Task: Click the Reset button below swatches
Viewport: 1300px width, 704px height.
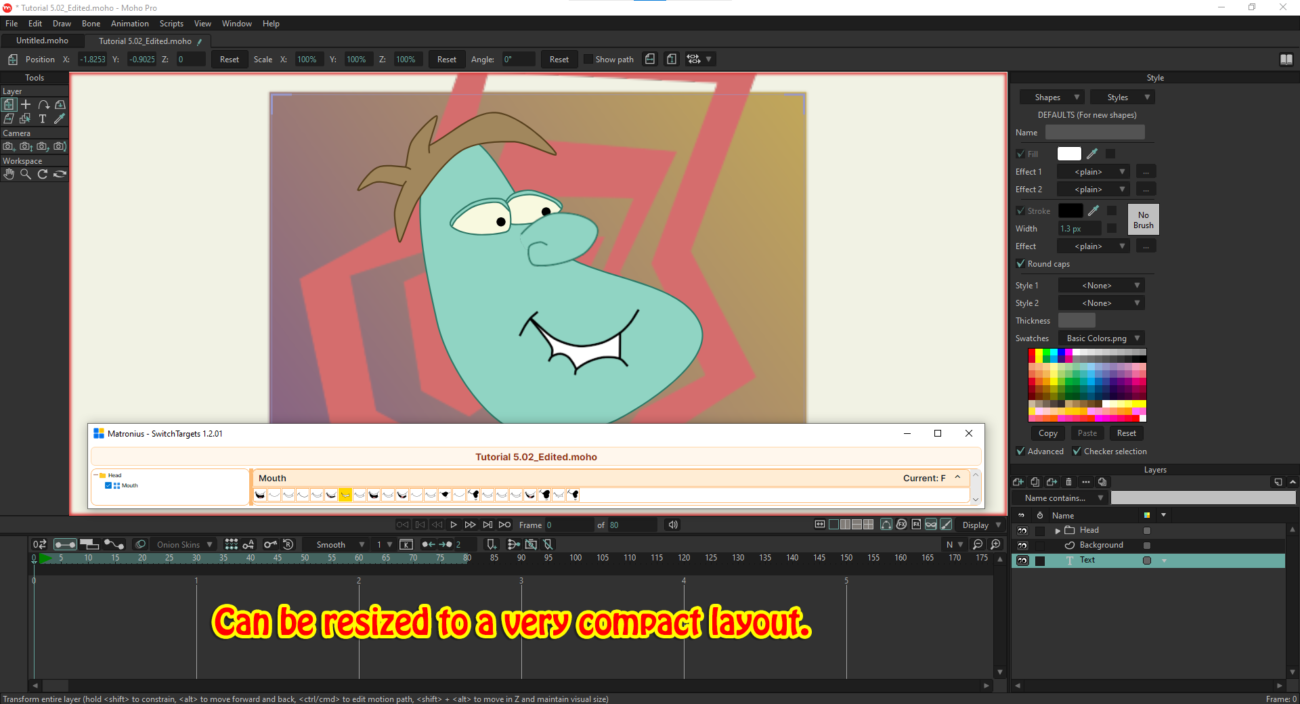Action: pos(1126,433)
